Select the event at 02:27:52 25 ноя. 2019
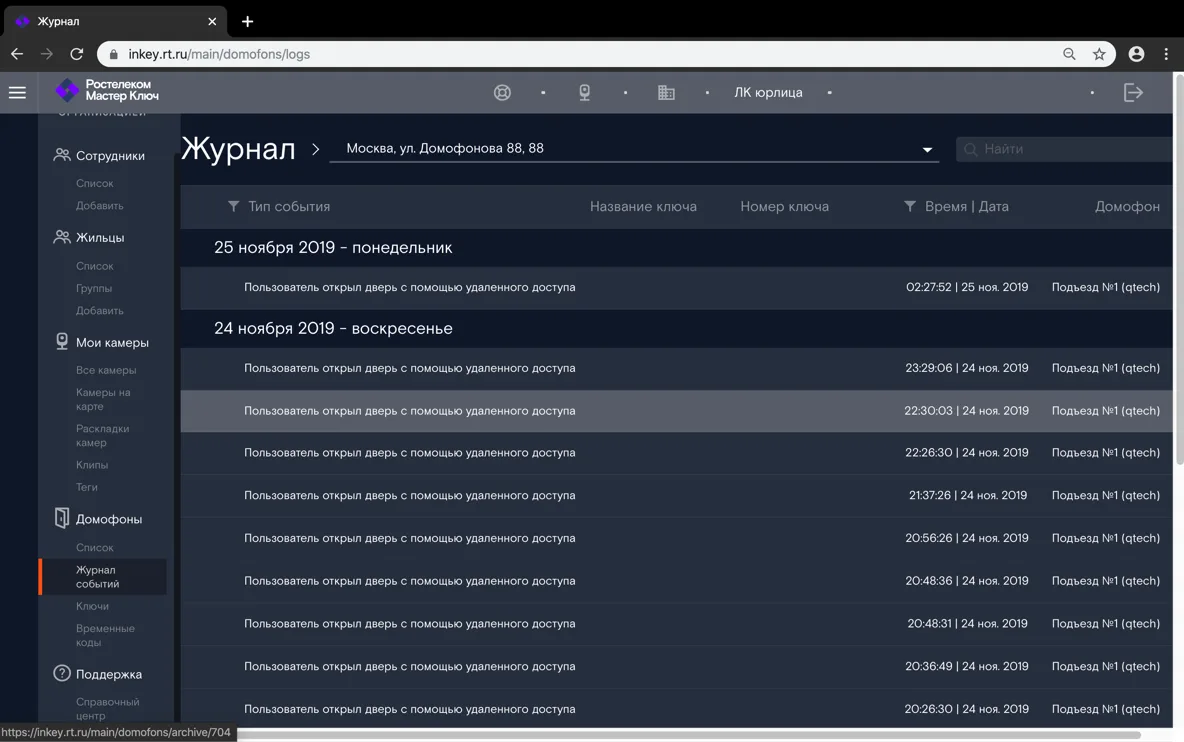Image resolution: width=1184 pixels, height=742 pixels. pyautogui.click(x=677, y=288)
